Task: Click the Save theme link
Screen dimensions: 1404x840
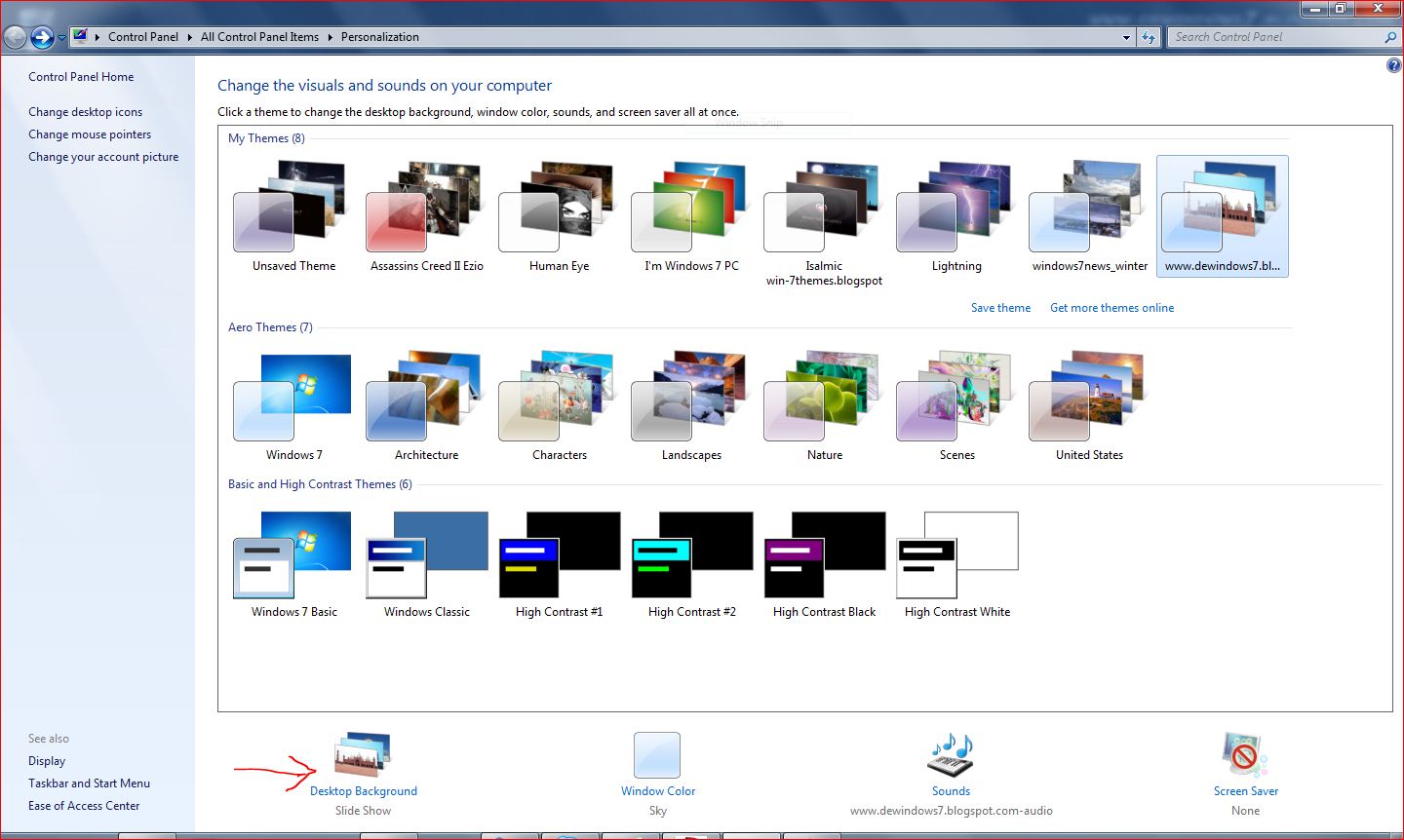Action: tap(1000, 308)
